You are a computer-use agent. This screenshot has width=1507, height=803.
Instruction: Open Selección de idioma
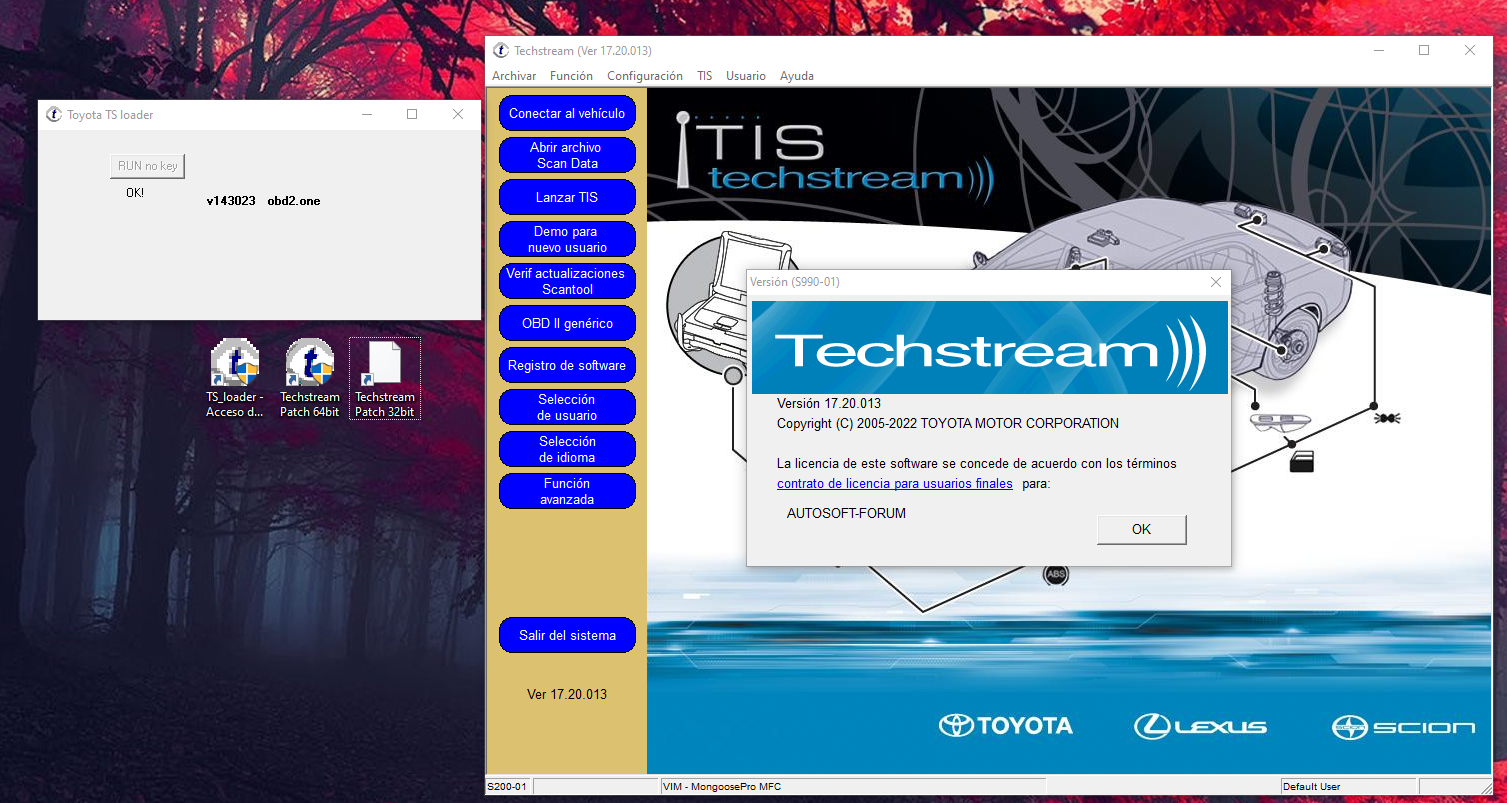[x=567, y=449]
